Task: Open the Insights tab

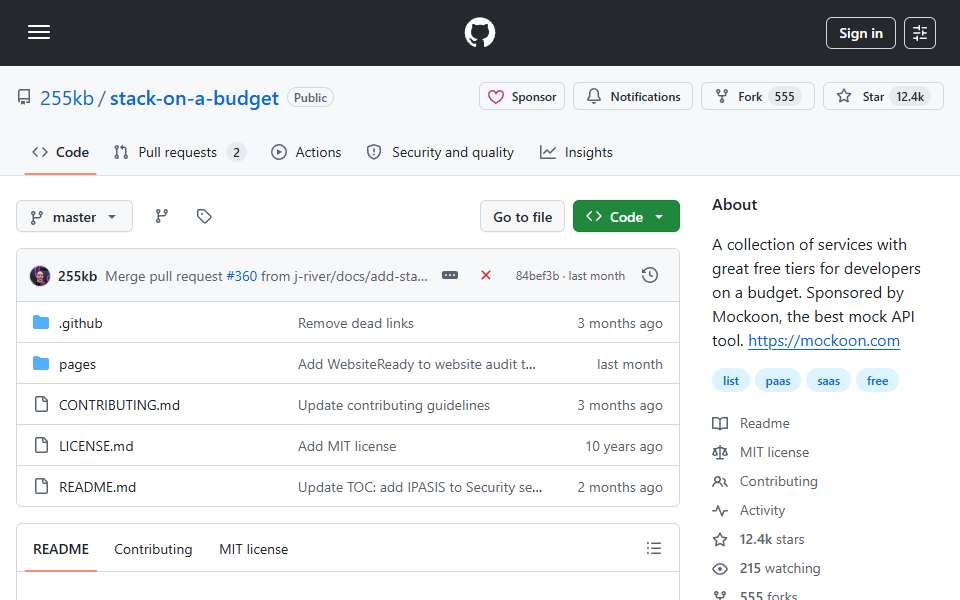Action: tap(576, 152)
